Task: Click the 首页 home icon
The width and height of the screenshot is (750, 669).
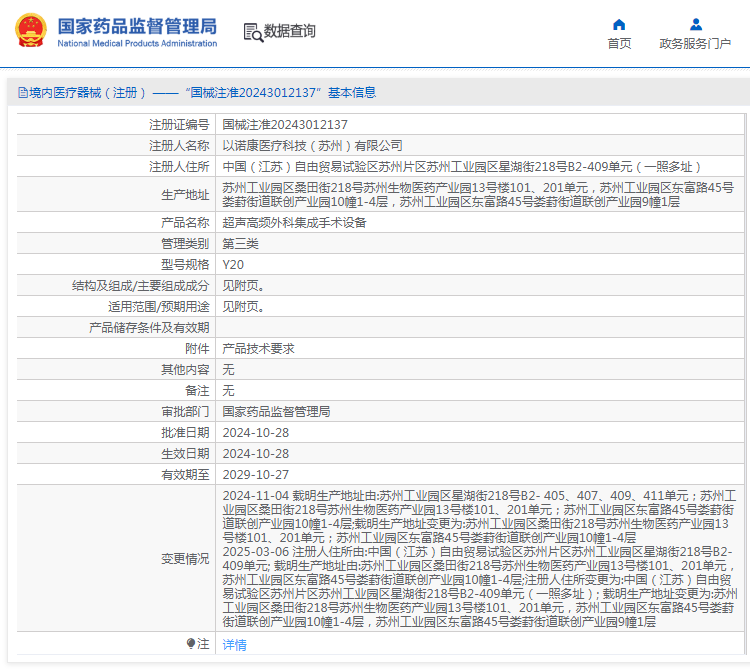Action: (x=619, y=24)
